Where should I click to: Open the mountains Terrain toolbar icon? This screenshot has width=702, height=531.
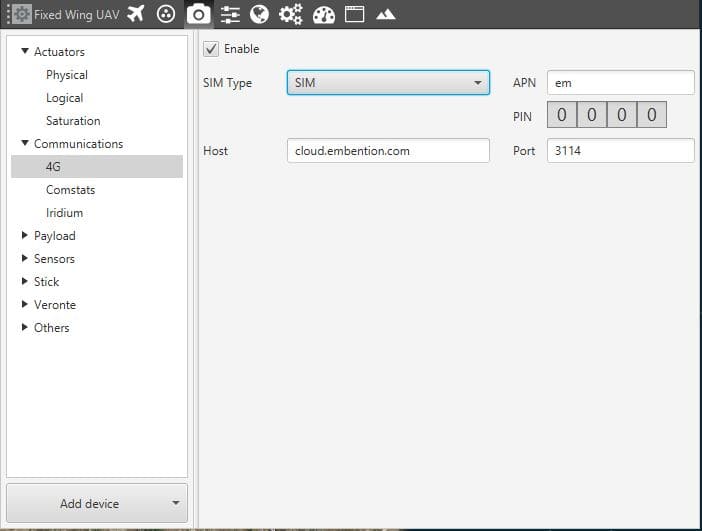coord(385,15)
